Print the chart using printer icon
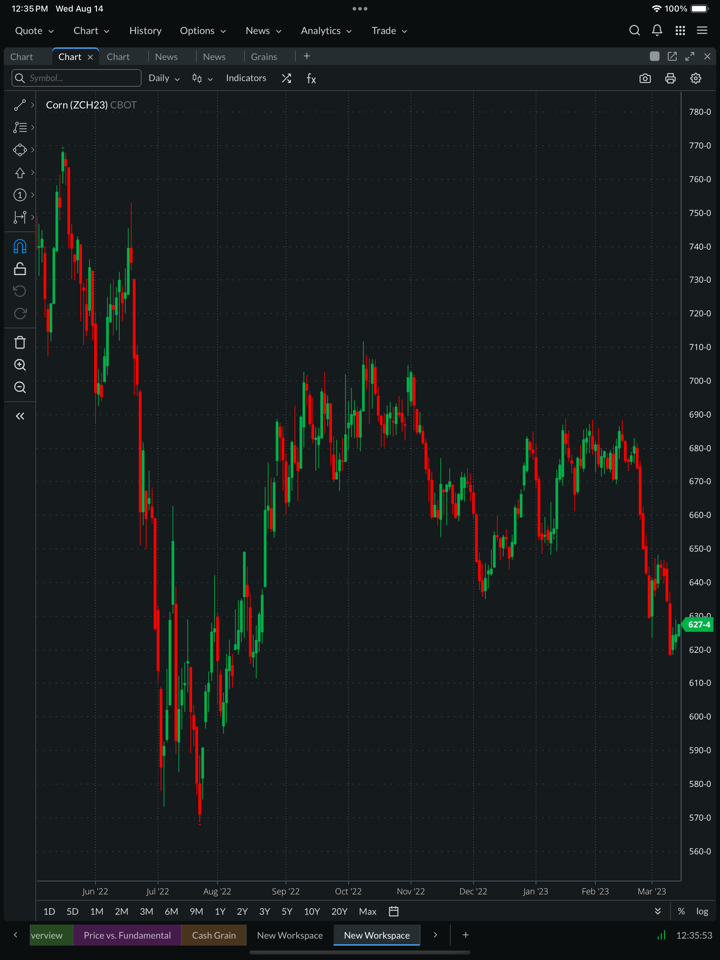The width and height of the screenshot is (720, 960). [x=670, y=78]
